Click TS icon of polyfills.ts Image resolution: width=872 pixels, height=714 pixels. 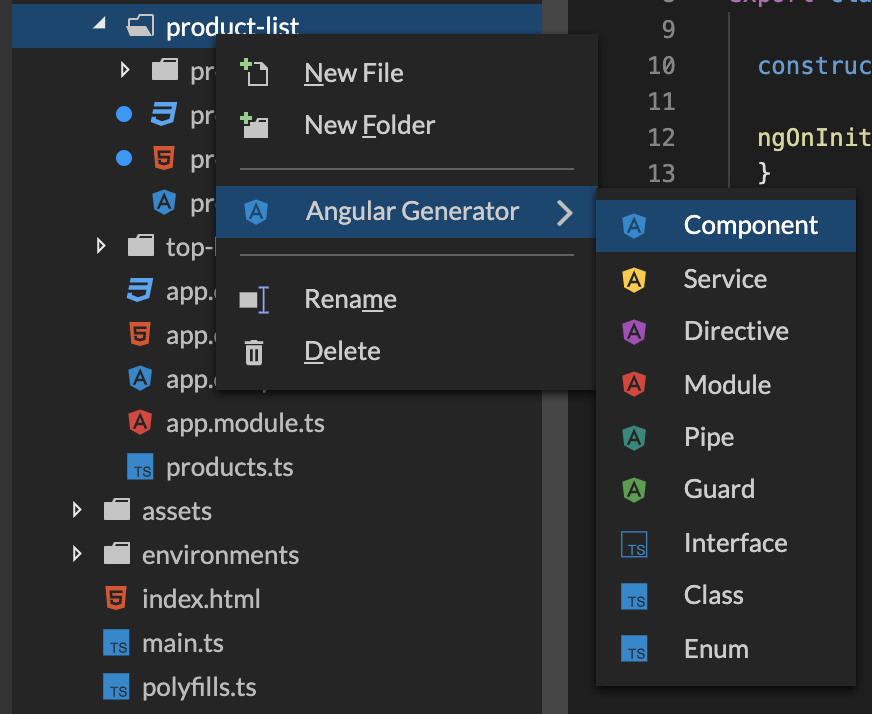pos(116,687)
